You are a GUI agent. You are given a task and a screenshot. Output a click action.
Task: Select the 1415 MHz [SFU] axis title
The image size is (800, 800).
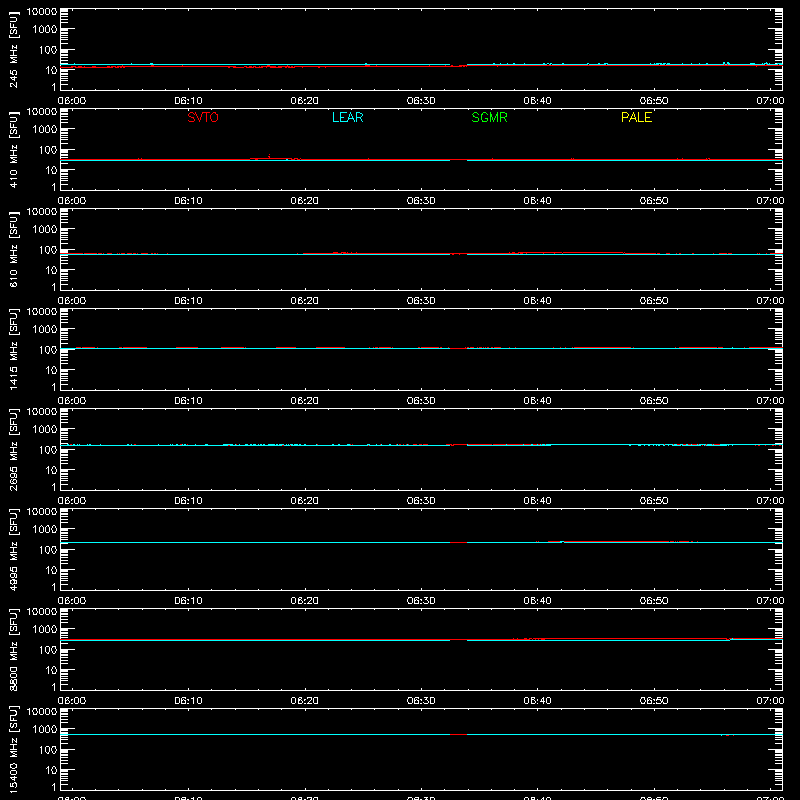(x=13, y=349)
